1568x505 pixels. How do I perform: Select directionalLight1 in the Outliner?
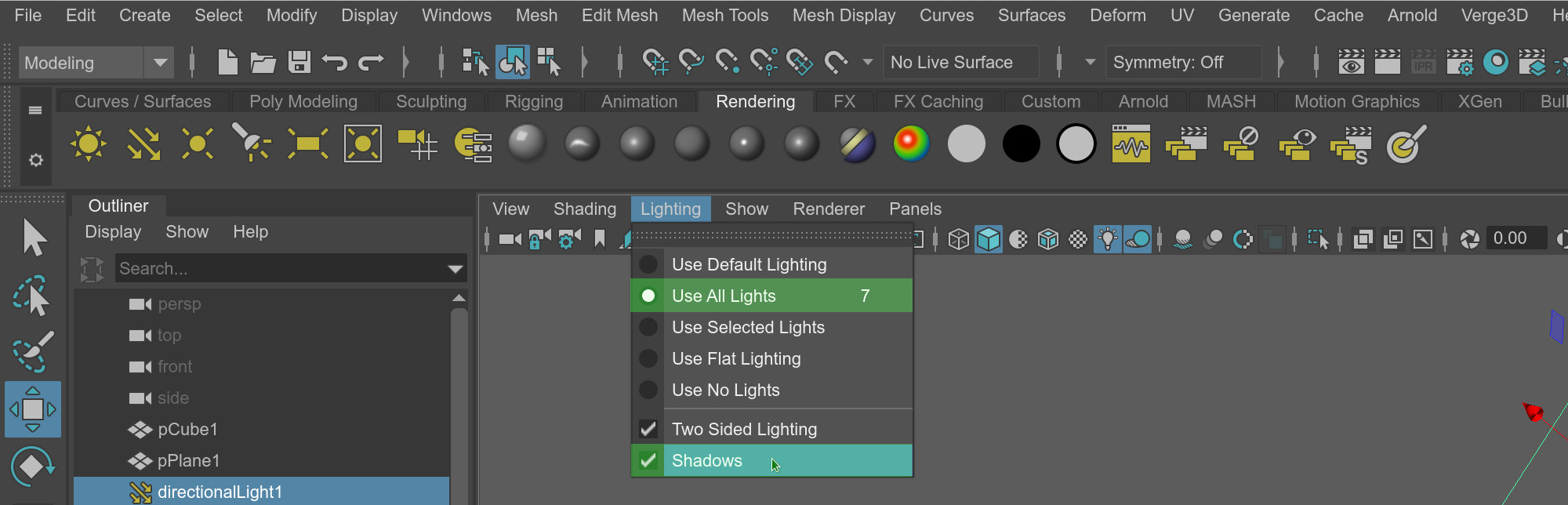click(262, 492)
